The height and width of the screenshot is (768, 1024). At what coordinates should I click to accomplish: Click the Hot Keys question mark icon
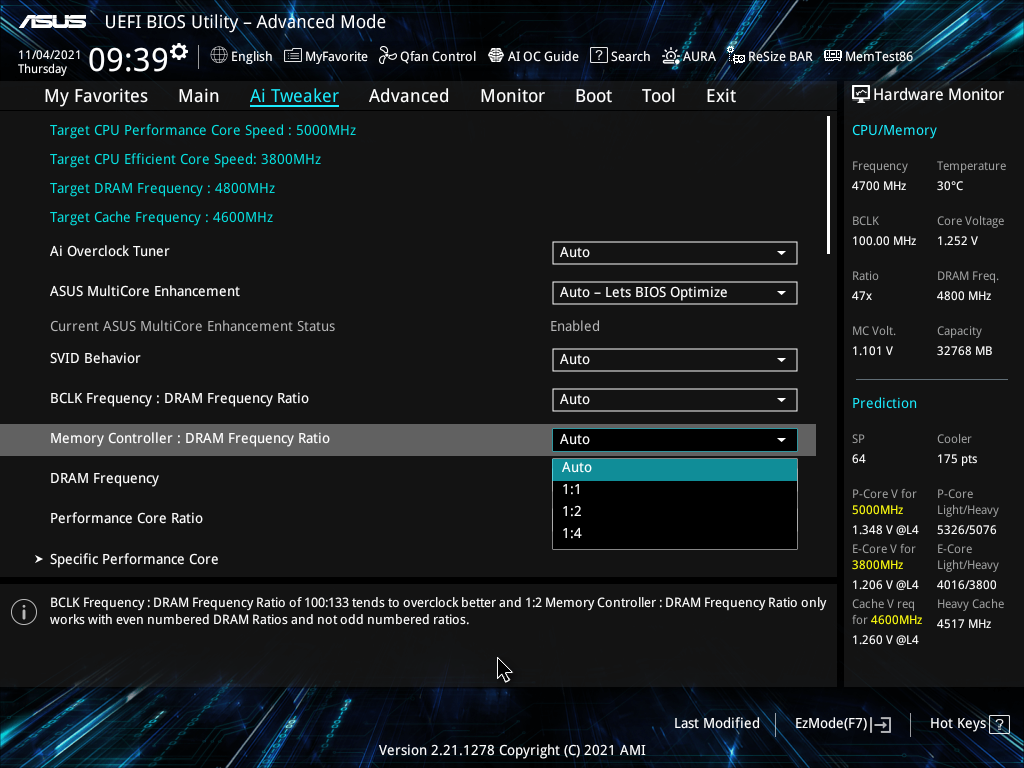point(999,724)
